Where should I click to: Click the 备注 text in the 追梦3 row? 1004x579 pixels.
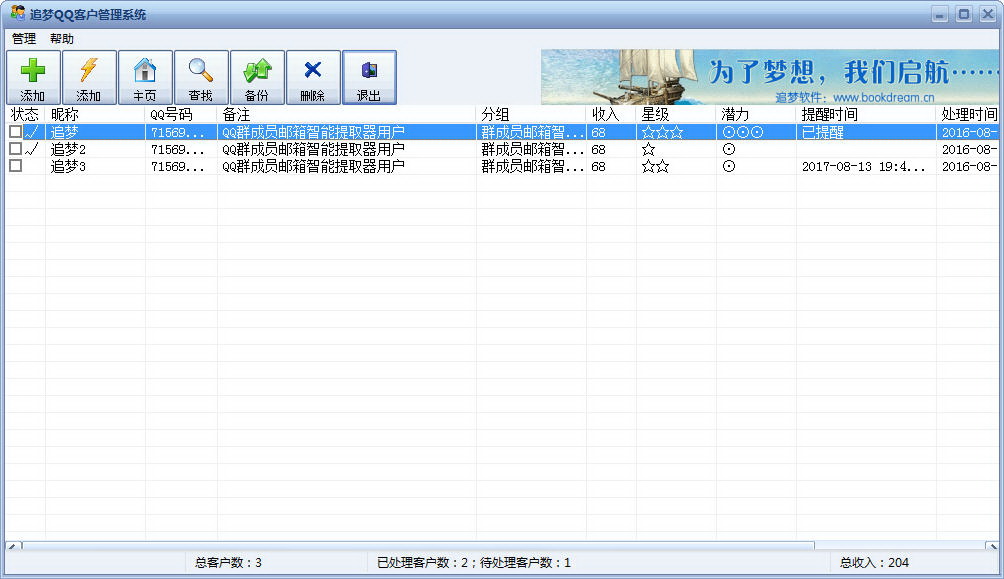(313, 166)
